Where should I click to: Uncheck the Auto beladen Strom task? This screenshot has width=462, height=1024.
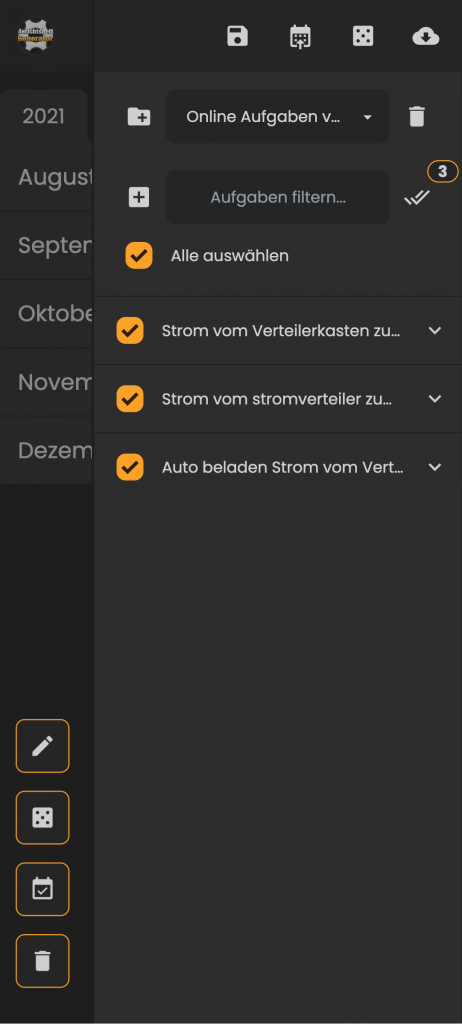coord(129,467)
